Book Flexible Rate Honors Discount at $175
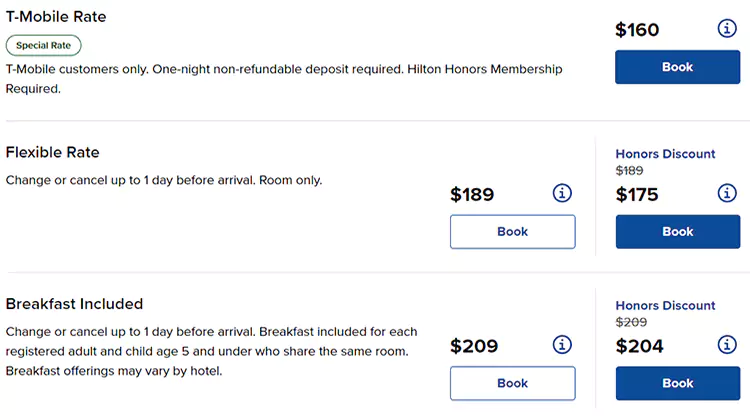 (x=677, y=231)
